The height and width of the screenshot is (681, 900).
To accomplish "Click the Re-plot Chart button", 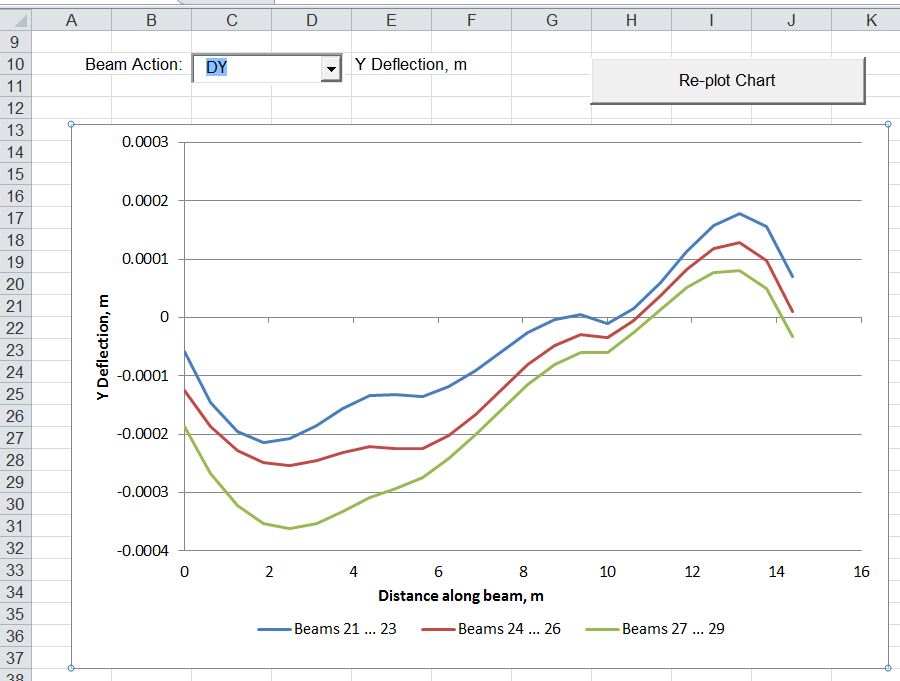I will (x=727, y=81).
